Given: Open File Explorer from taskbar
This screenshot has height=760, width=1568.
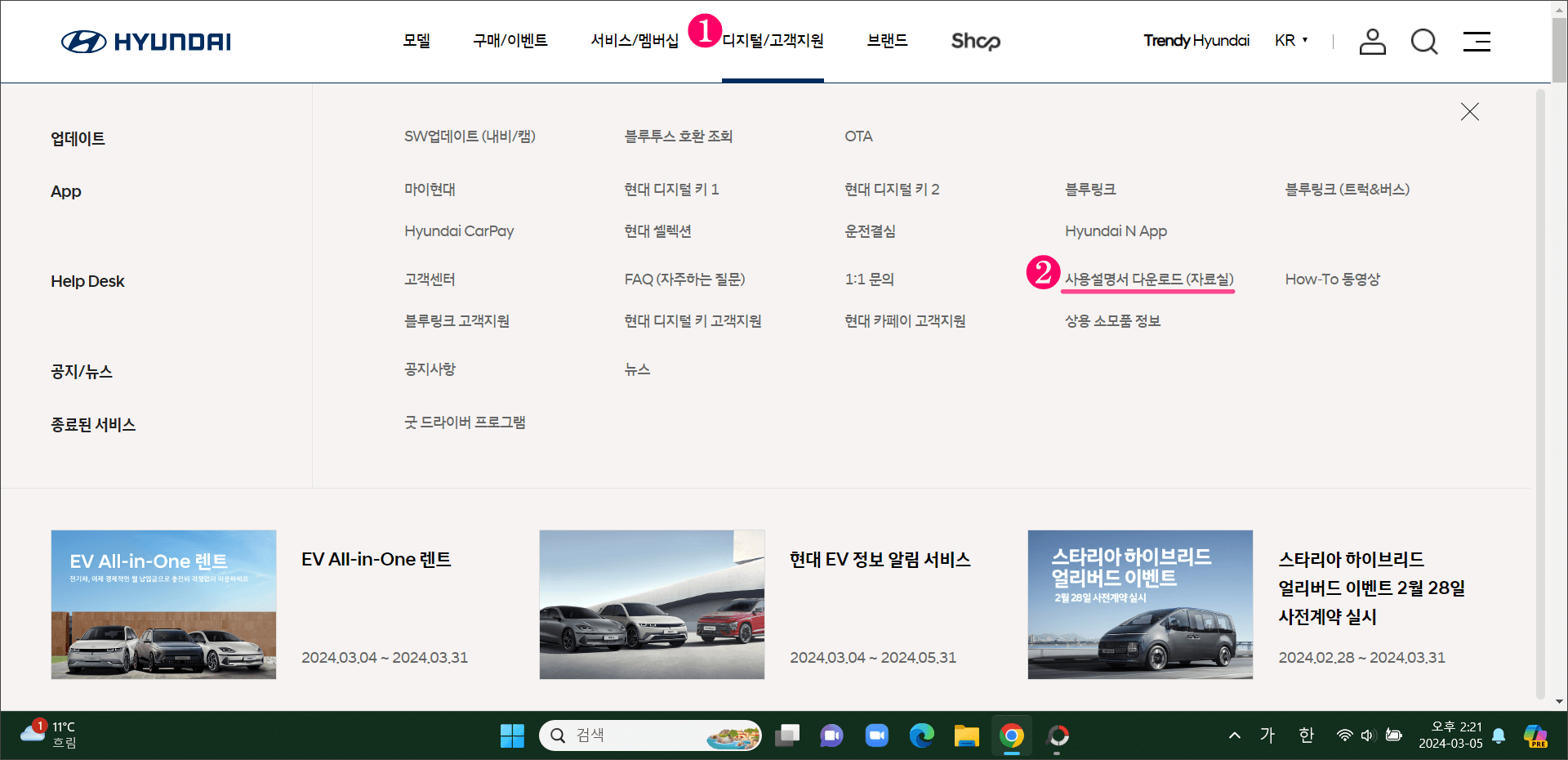Looking at the screenshot, I should coord(966,735).
